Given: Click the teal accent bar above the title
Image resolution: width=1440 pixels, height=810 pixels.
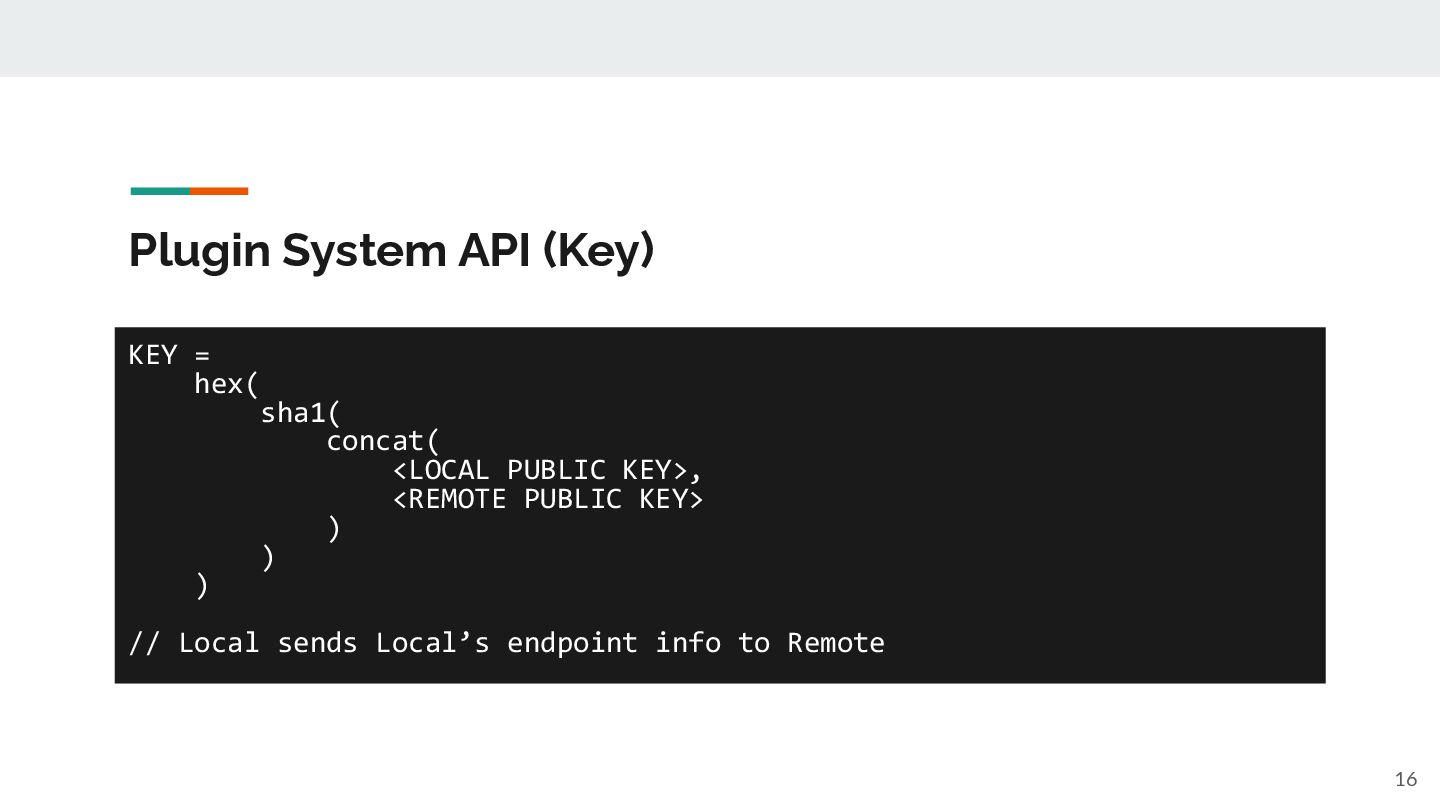Looking at the screenshot, I should 160,191.
